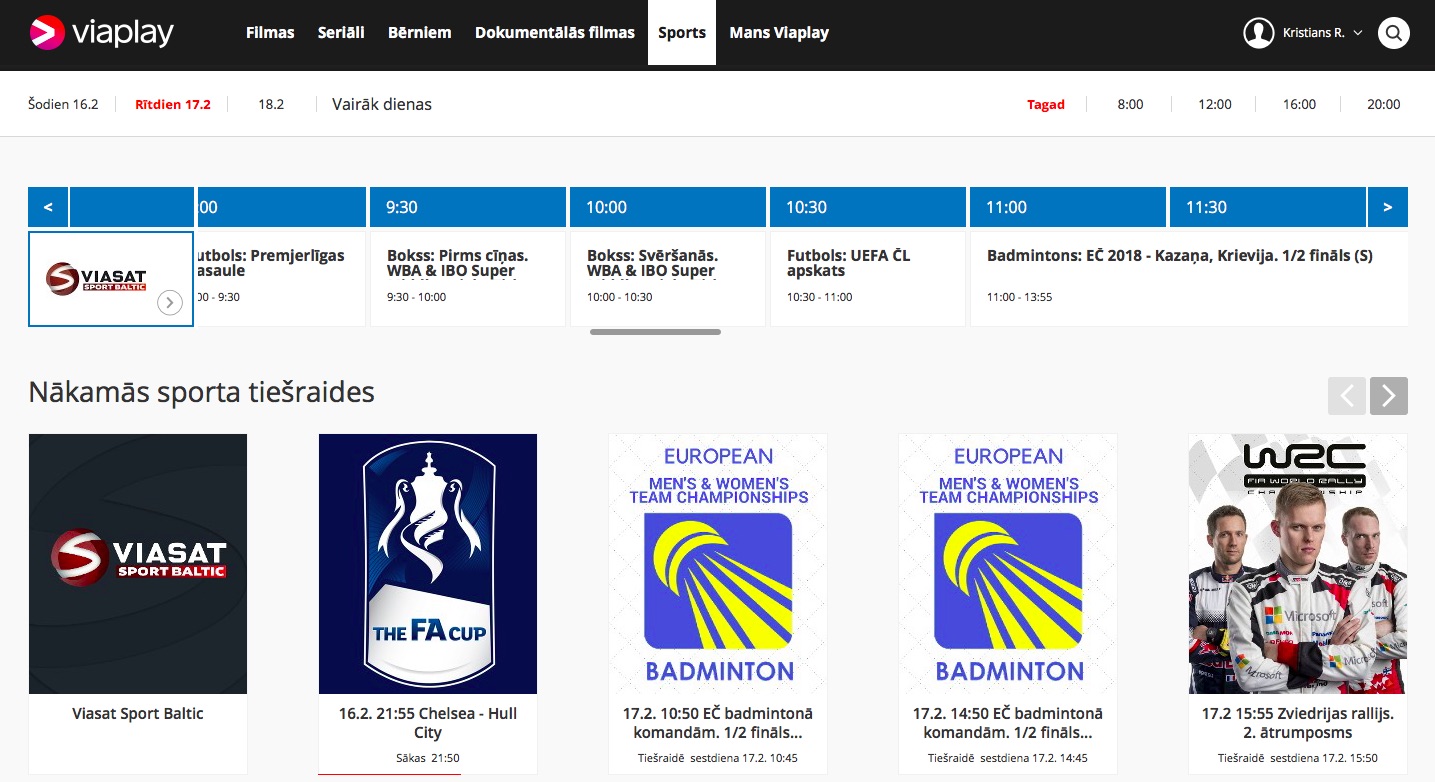Open the Viasat Sport Baltic poster
The image size is (1435, 782).
138,564
